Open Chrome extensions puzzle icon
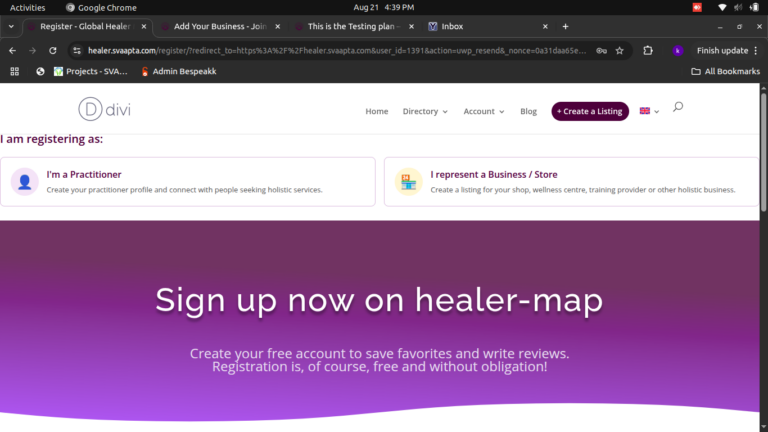Viewport: 768px width, 432px height. tap(648, 50)
